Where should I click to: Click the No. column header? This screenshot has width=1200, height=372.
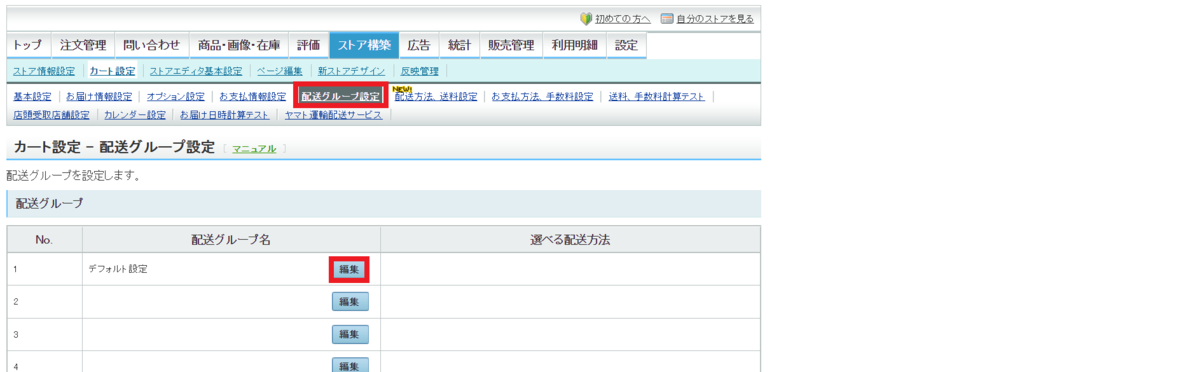[44, 239]
